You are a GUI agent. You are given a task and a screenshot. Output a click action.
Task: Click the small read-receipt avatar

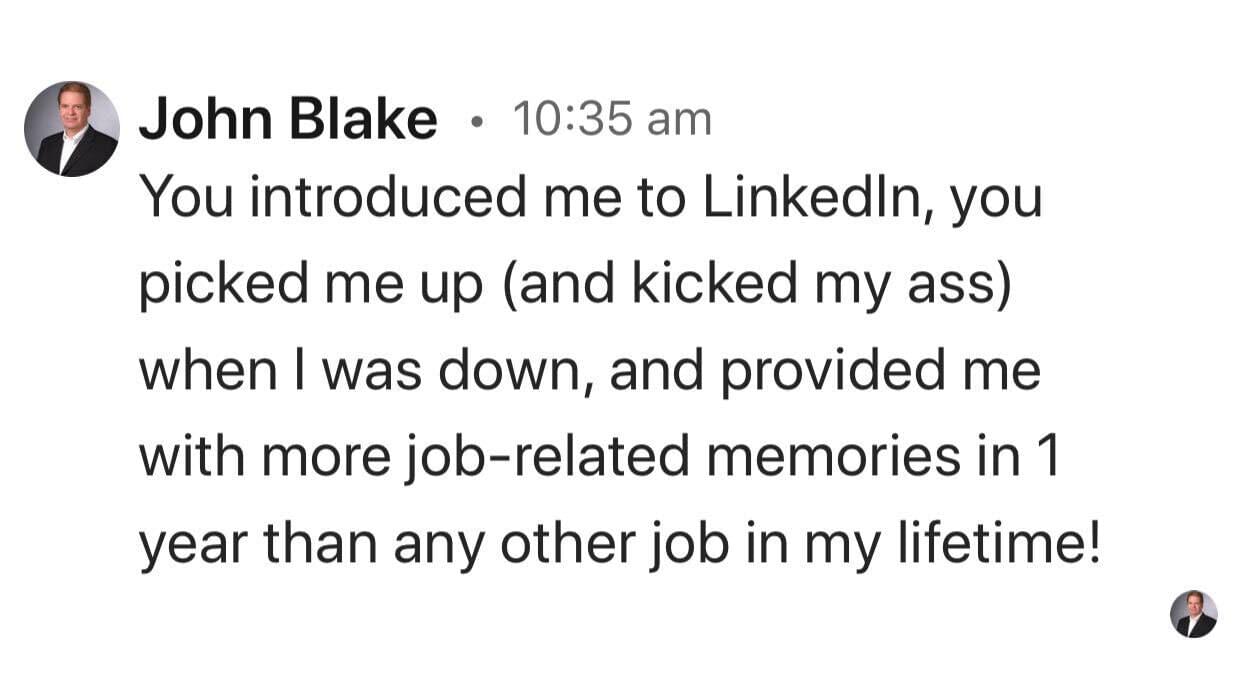point(1193,613)
